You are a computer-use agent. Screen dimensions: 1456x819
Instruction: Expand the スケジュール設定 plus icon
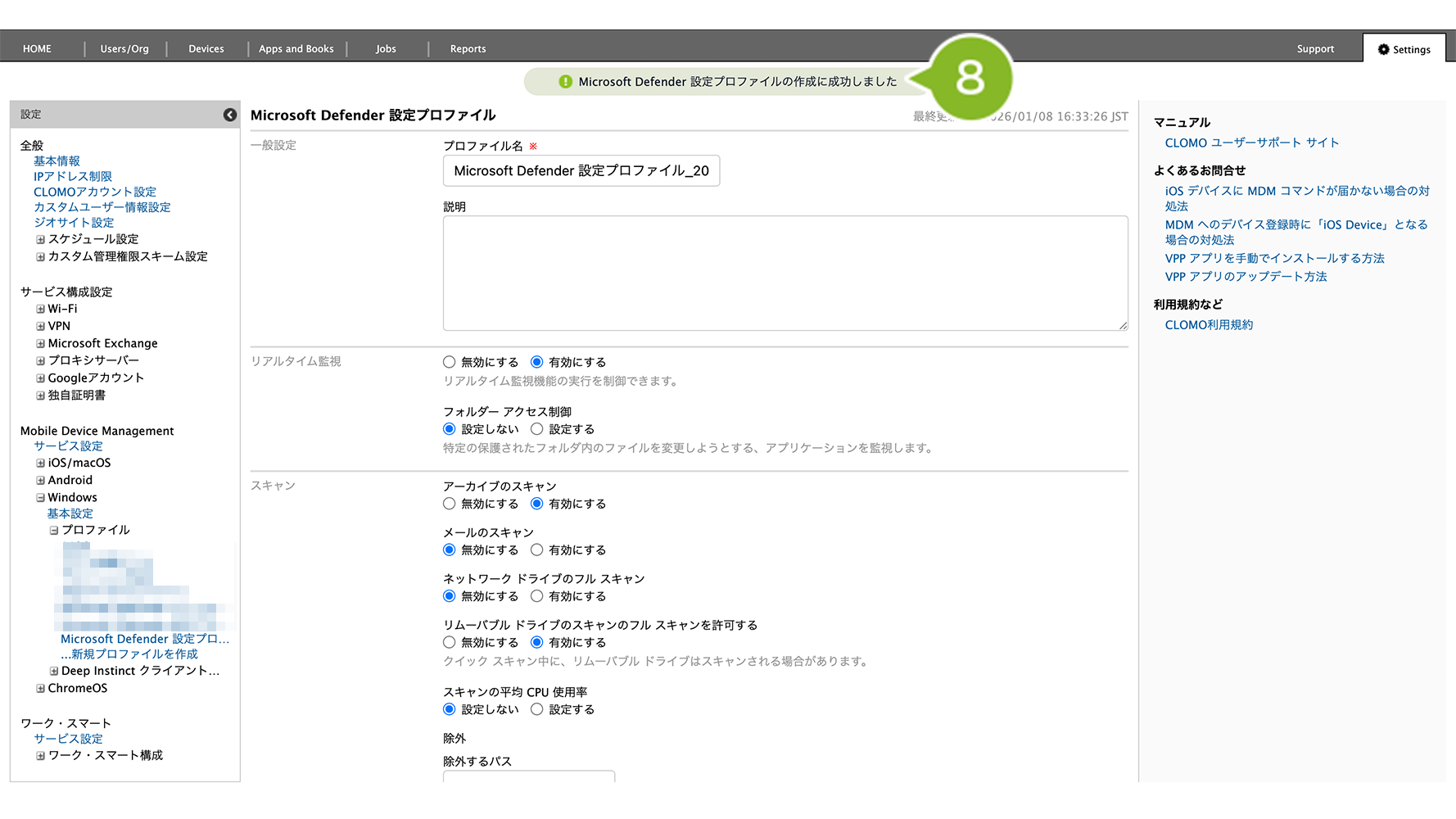coord(40,240)
